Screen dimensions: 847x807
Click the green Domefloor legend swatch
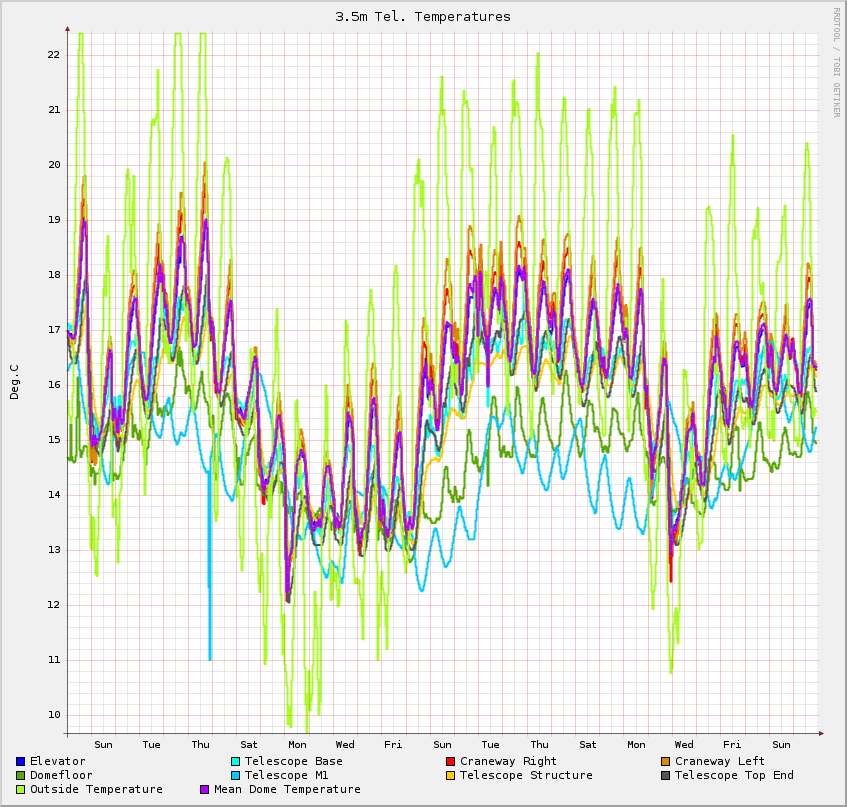(21, 776)
